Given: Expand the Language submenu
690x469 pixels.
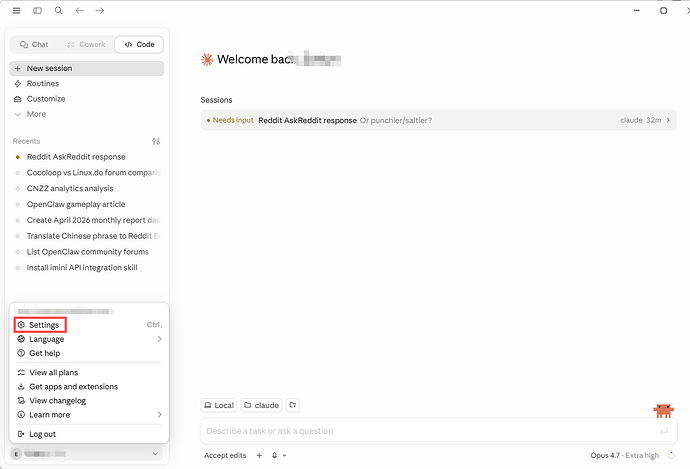Looking at the screenshot, I should pos(89,339).
